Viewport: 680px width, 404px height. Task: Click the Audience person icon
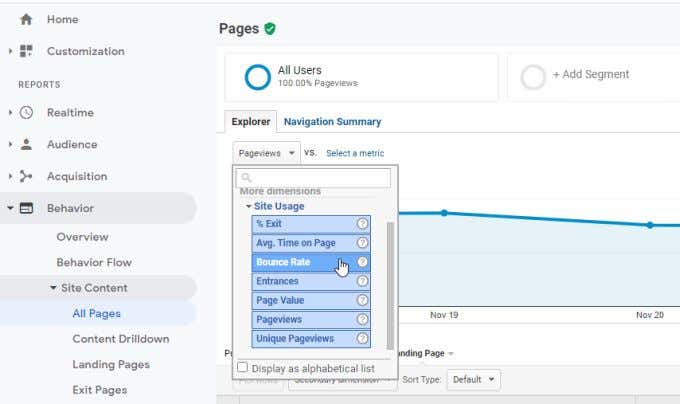coord(26,144)
